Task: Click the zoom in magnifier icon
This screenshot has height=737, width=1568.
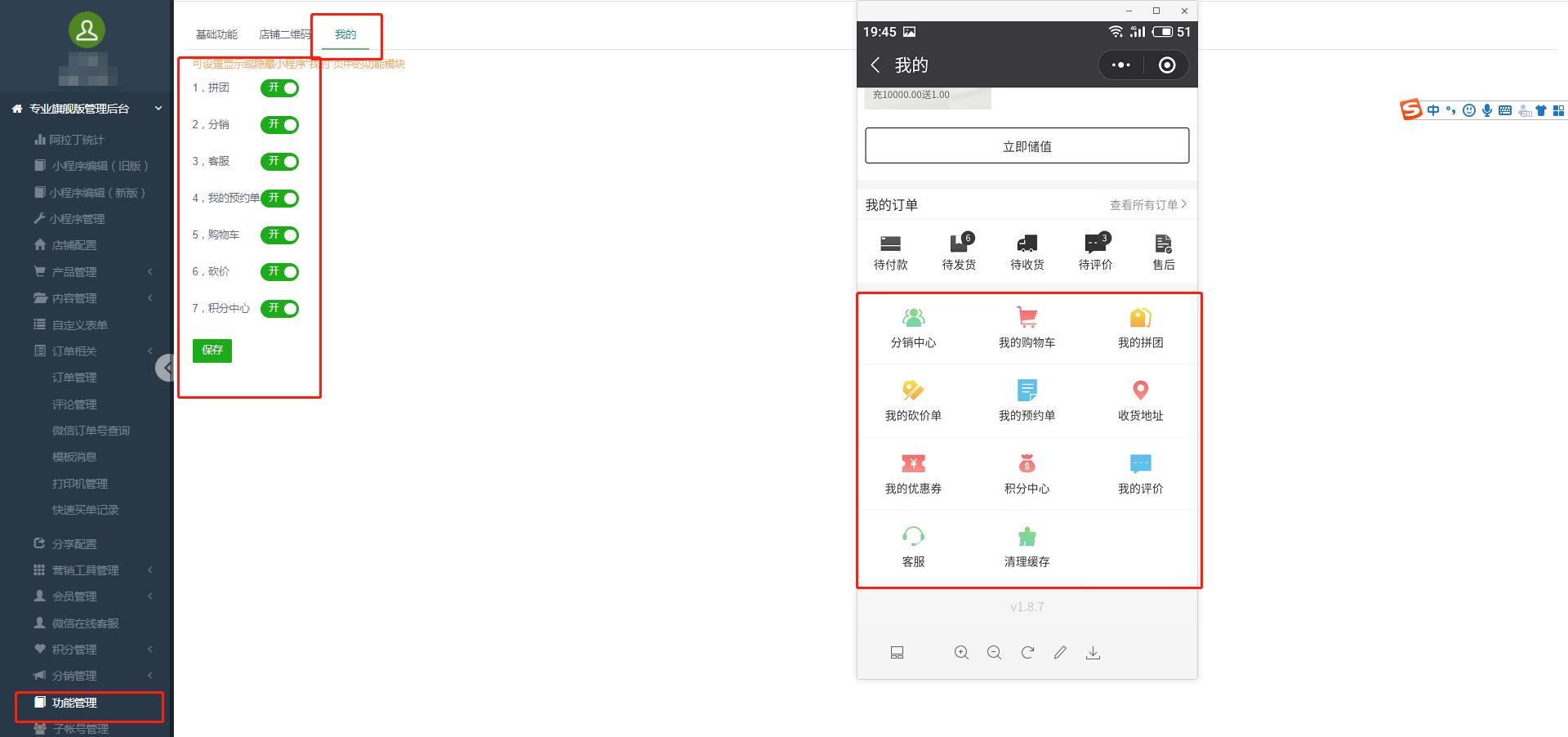Action: (x=961, y=652)
